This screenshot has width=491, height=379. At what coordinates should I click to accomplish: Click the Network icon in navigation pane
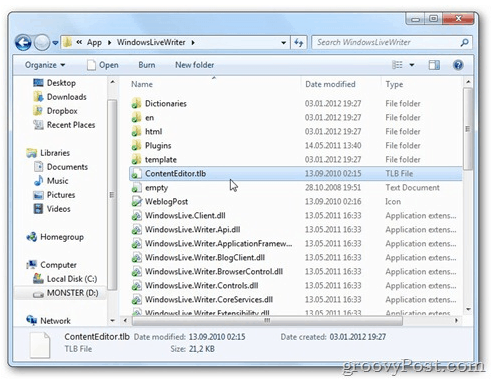[x=32, y=320]
